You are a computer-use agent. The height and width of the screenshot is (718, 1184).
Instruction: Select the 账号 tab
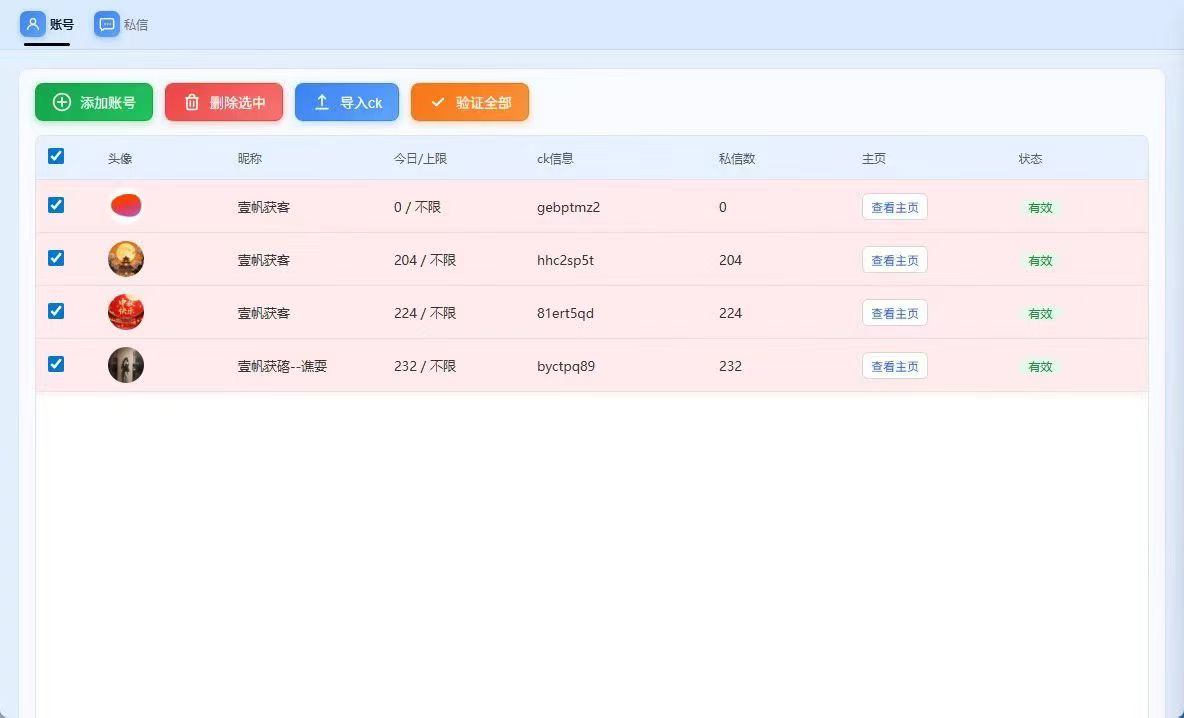pyautogui.click(x=47, y=24)
